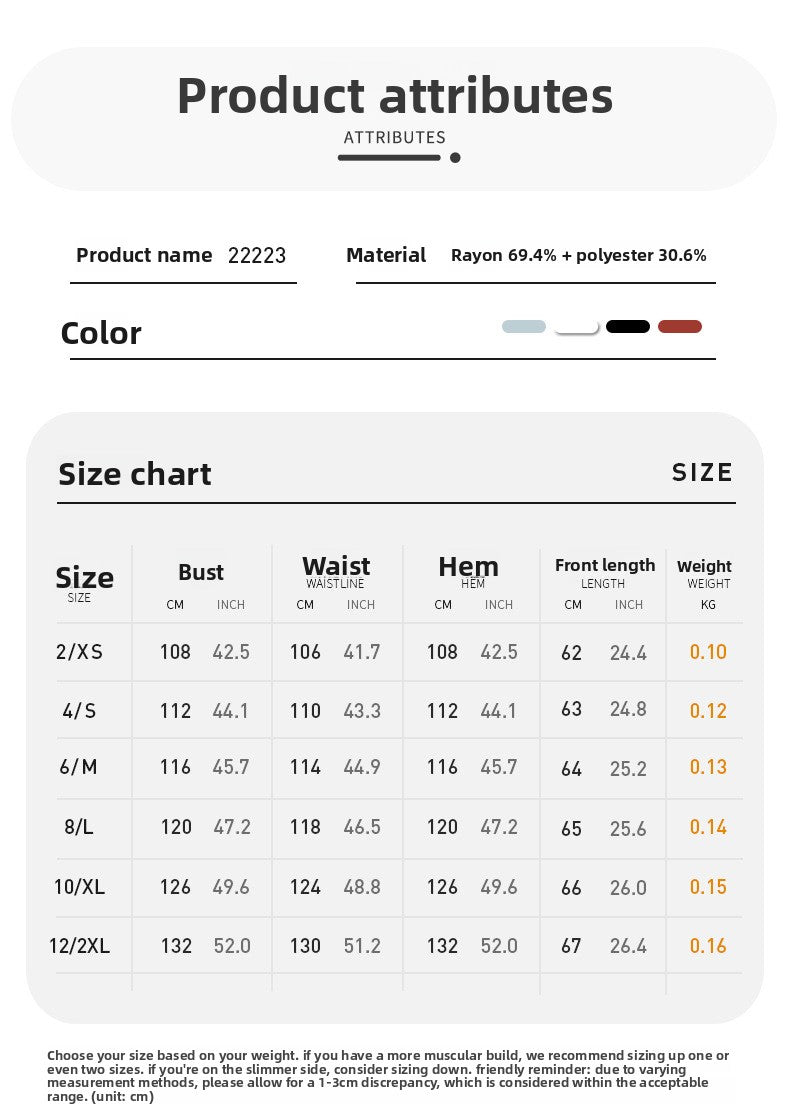This screenshot has width=790, height=1119.
Task: Choose the black color swatch
Action: [628, 326]
